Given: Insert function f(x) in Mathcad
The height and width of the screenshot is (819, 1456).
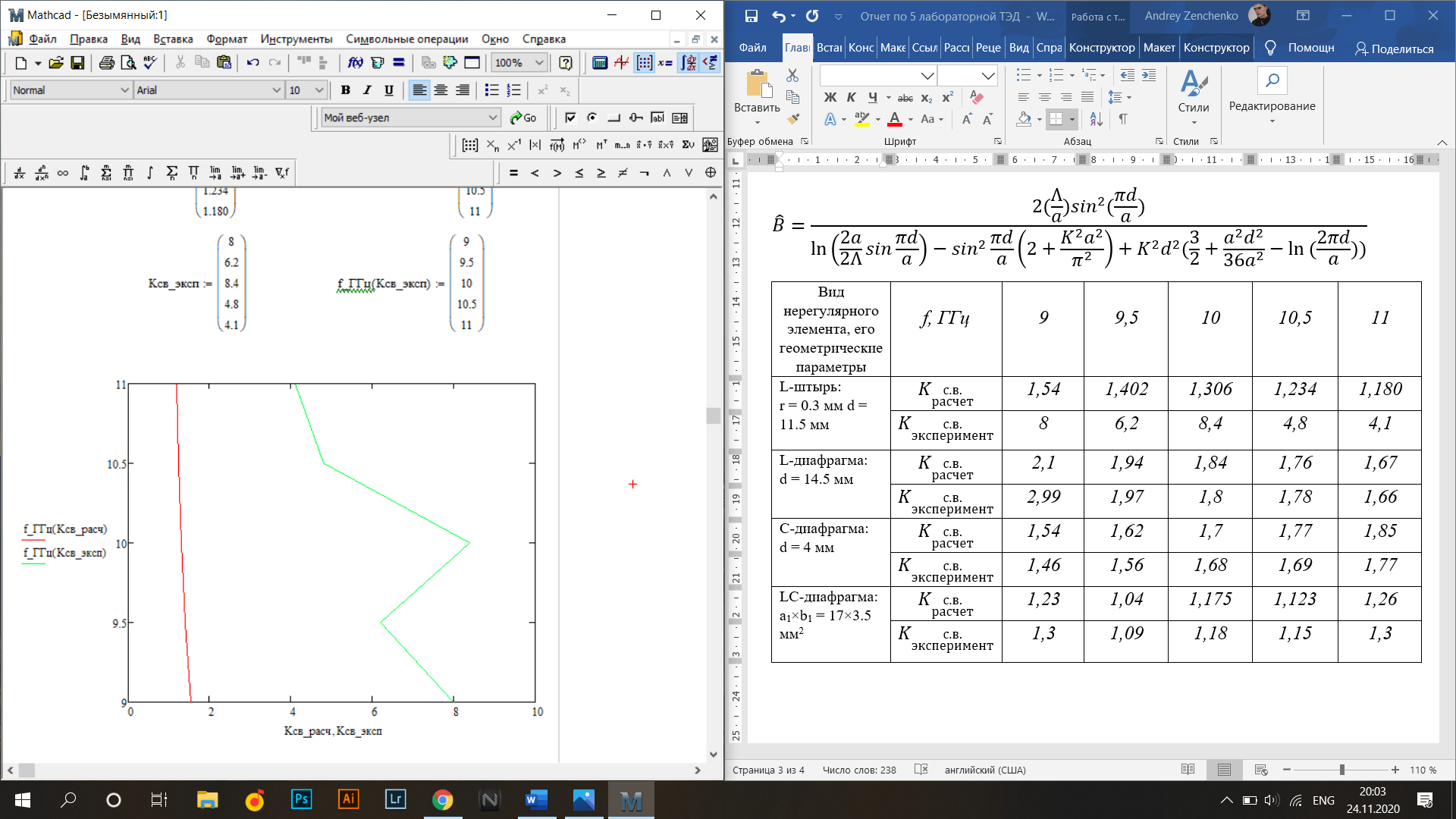Looking at the screenshot, I should click(x=355, y=63).
